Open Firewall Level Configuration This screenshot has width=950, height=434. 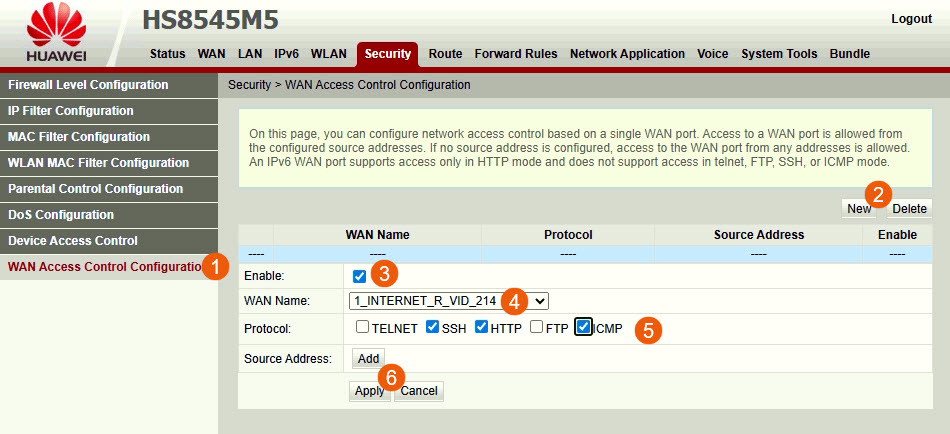pos(88,85)
